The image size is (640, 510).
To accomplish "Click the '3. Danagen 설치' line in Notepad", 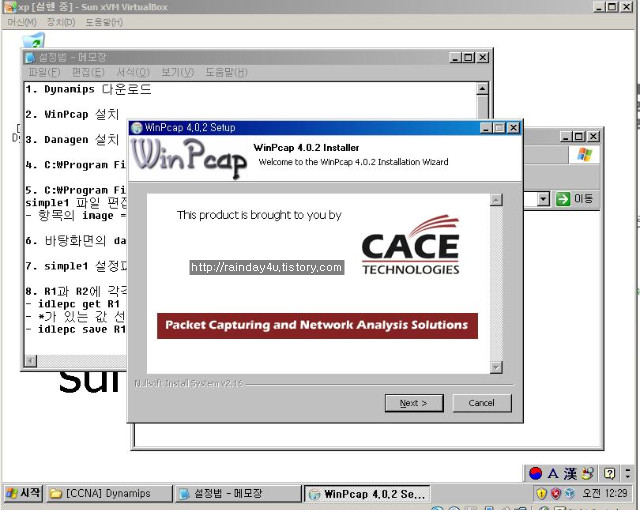I will [72, 140].
